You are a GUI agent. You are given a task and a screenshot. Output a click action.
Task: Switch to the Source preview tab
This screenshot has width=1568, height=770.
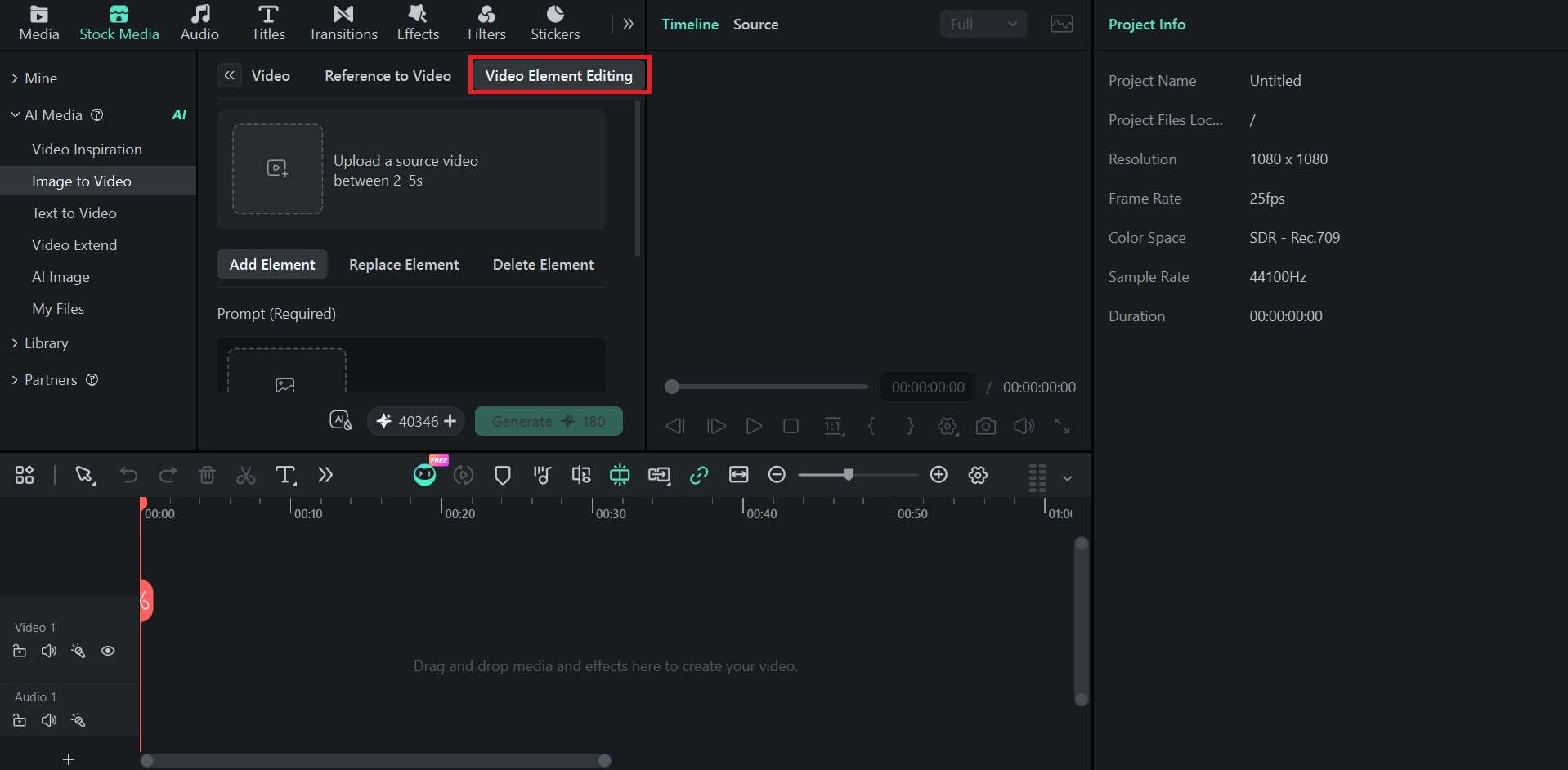[x=755, y=25]
